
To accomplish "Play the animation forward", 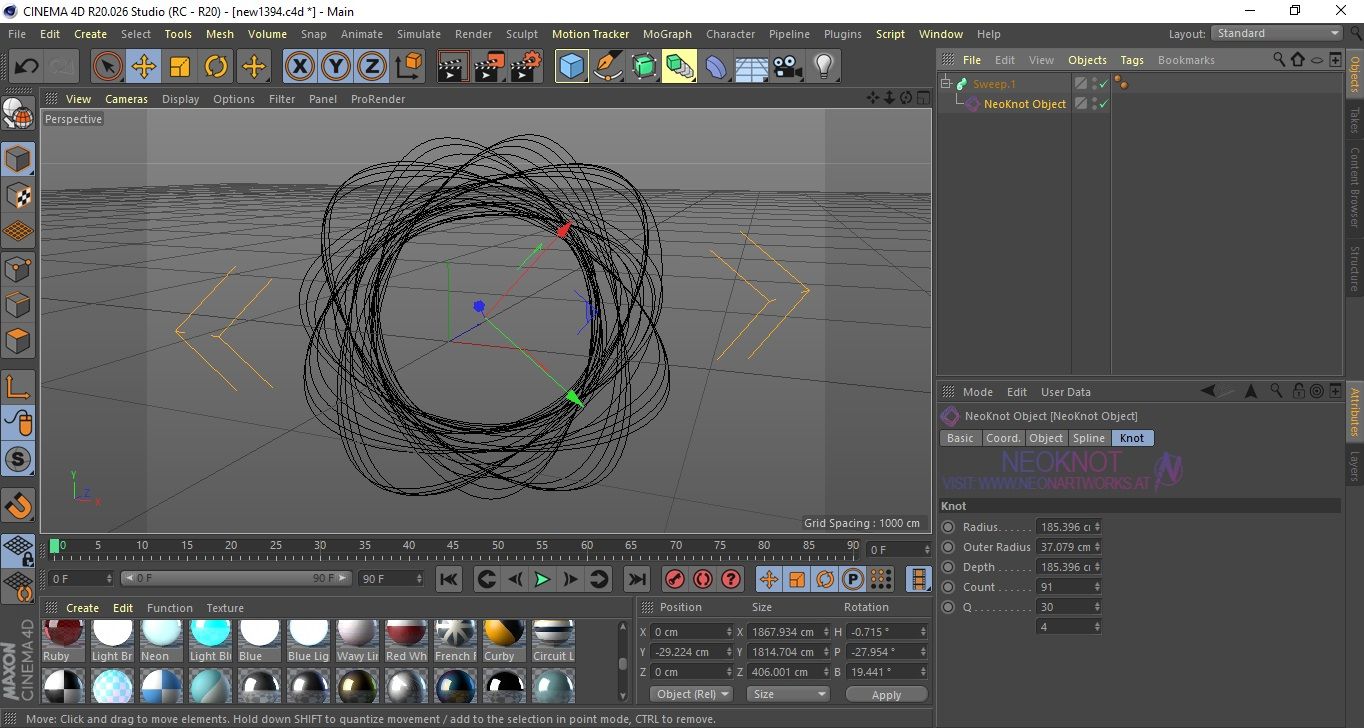I will coord(542,579).
